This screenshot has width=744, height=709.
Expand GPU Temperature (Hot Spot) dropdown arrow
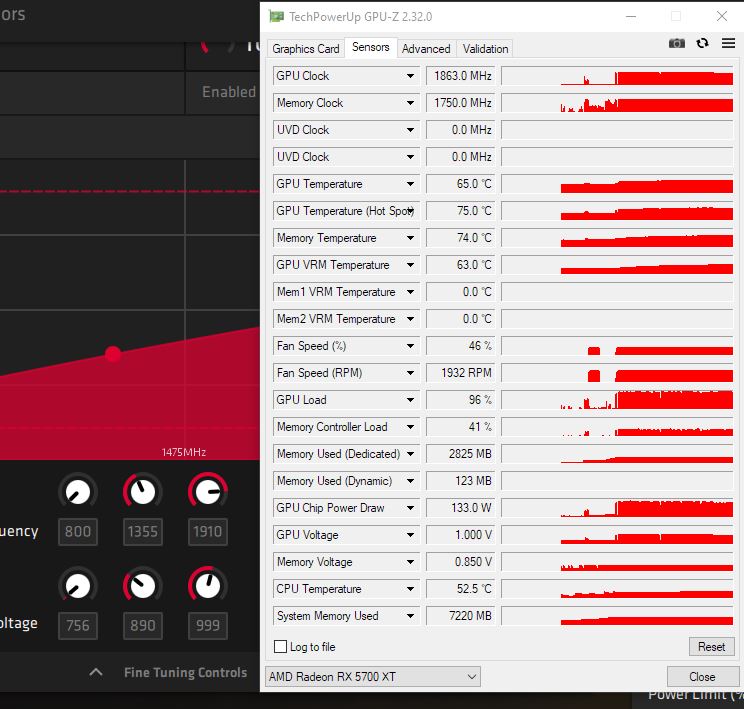[x=410, y=211]
